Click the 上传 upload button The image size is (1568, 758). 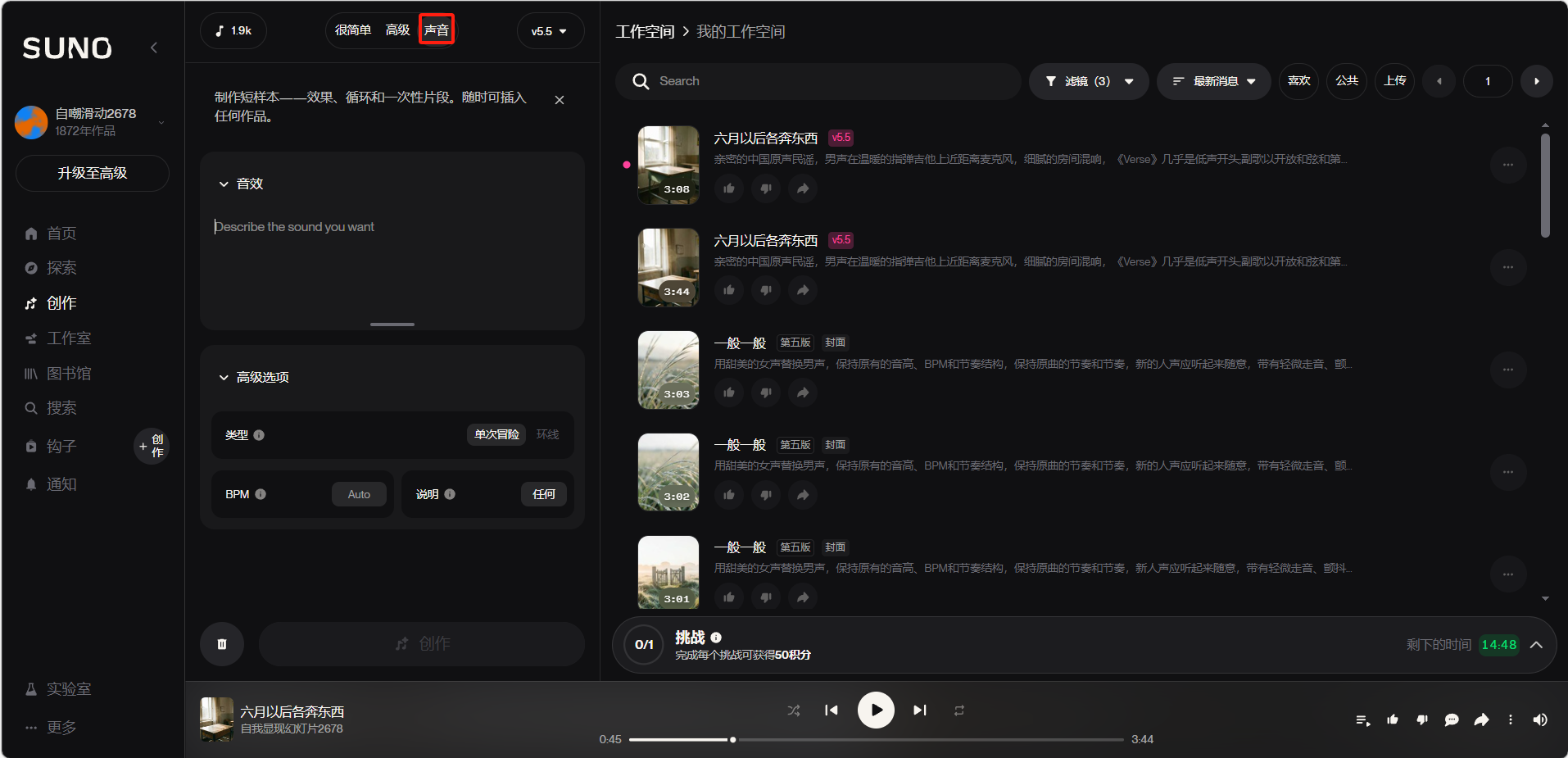point(1394,81)
